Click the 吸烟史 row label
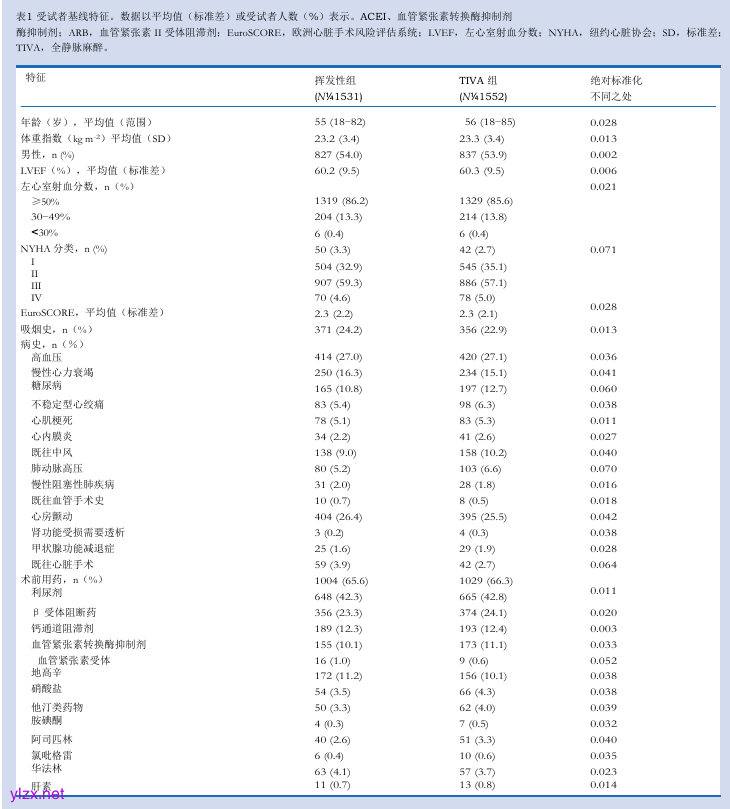Screen dimensions: 730x809 pos(56,329)
